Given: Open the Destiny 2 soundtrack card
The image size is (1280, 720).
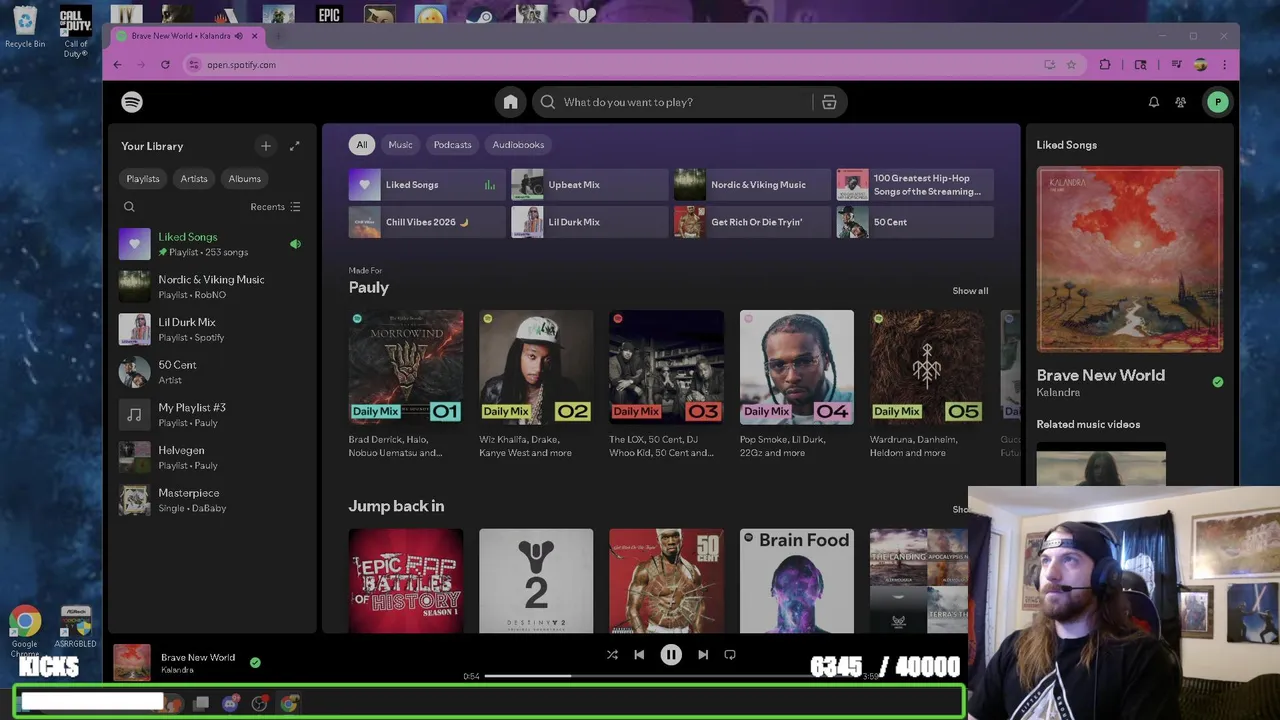Looking at the screenshot, I should tap(536, 581).
